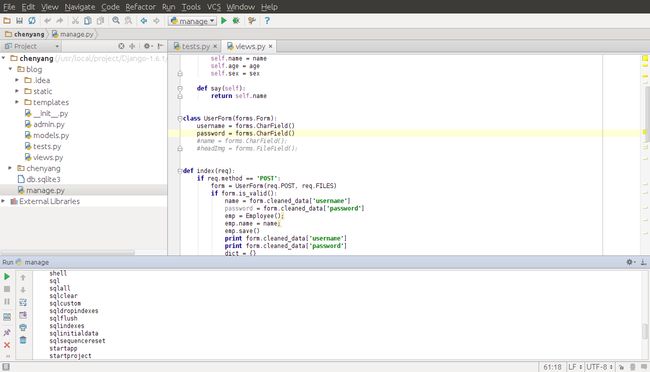Click the Synchronize refresh icon
This screenshot has height=372, width=650.
[x=32, y=21]
